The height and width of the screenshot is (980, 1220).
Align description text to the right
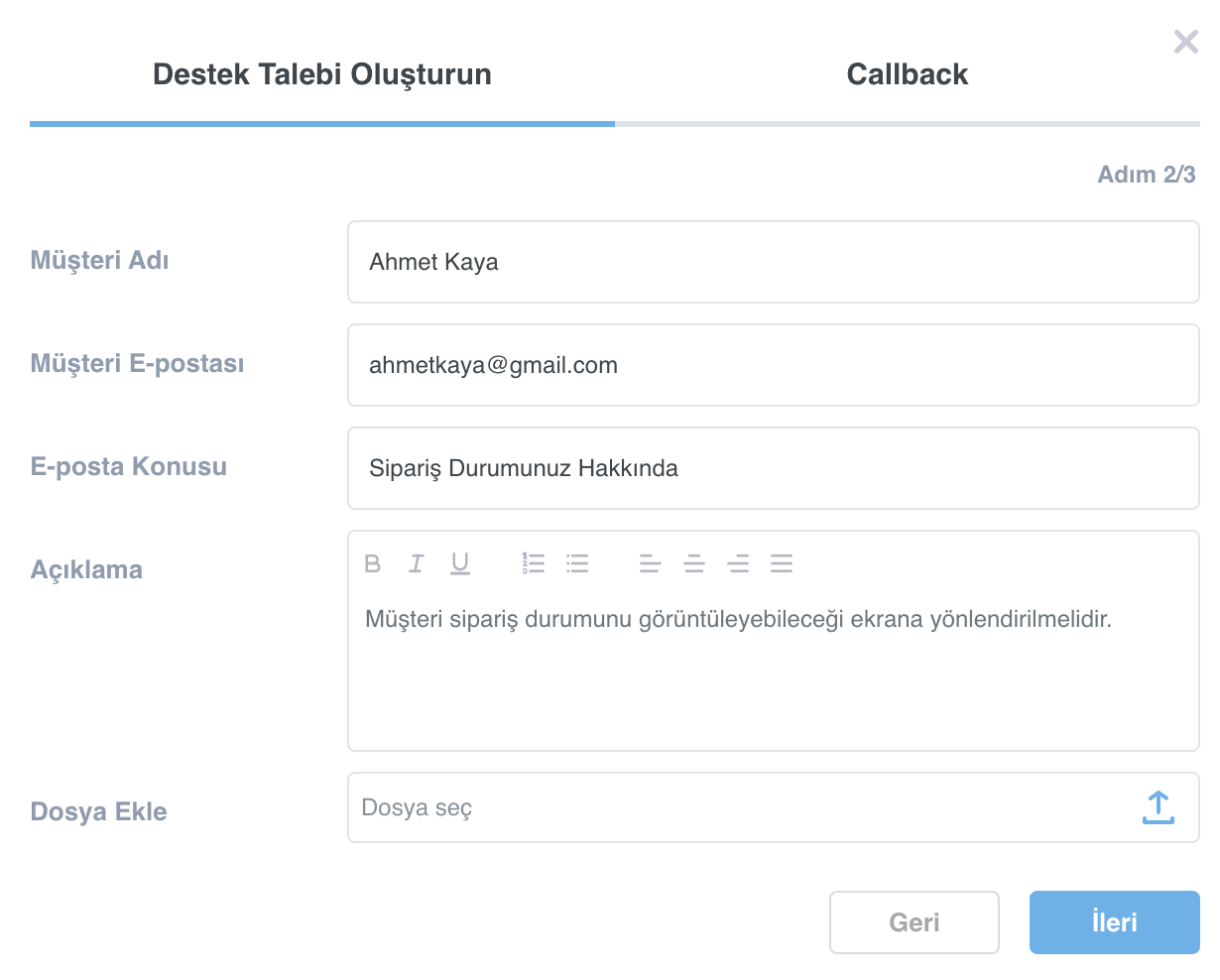click(738, 564)
